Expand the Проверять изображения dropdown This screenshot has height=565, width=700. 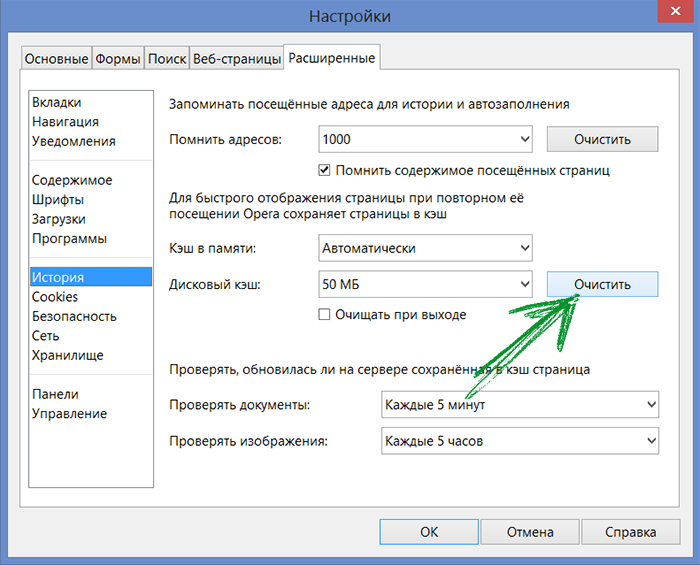(520, 441)
